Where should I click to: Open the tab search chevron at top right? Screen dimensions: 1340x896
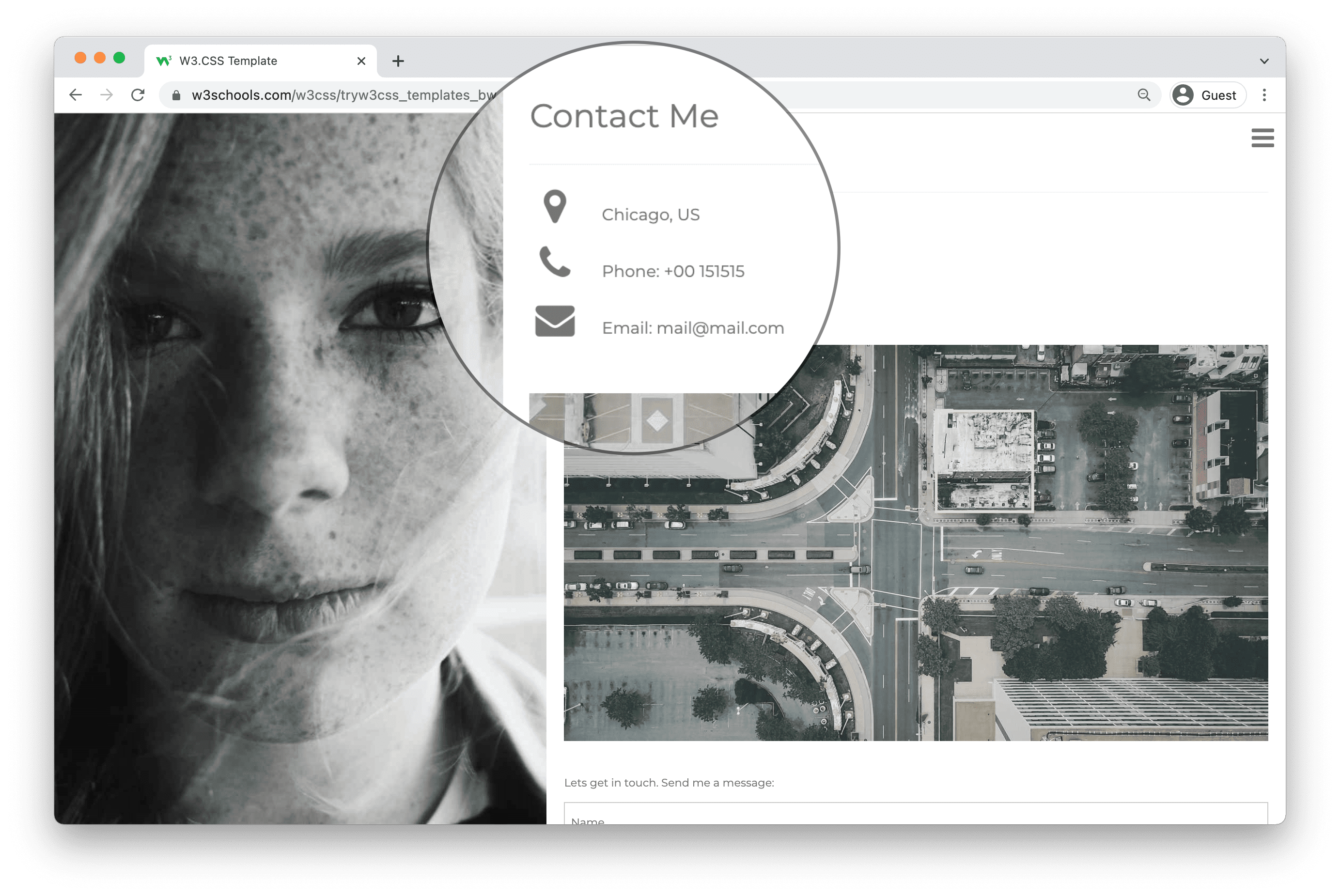[x=1263, y=61]
